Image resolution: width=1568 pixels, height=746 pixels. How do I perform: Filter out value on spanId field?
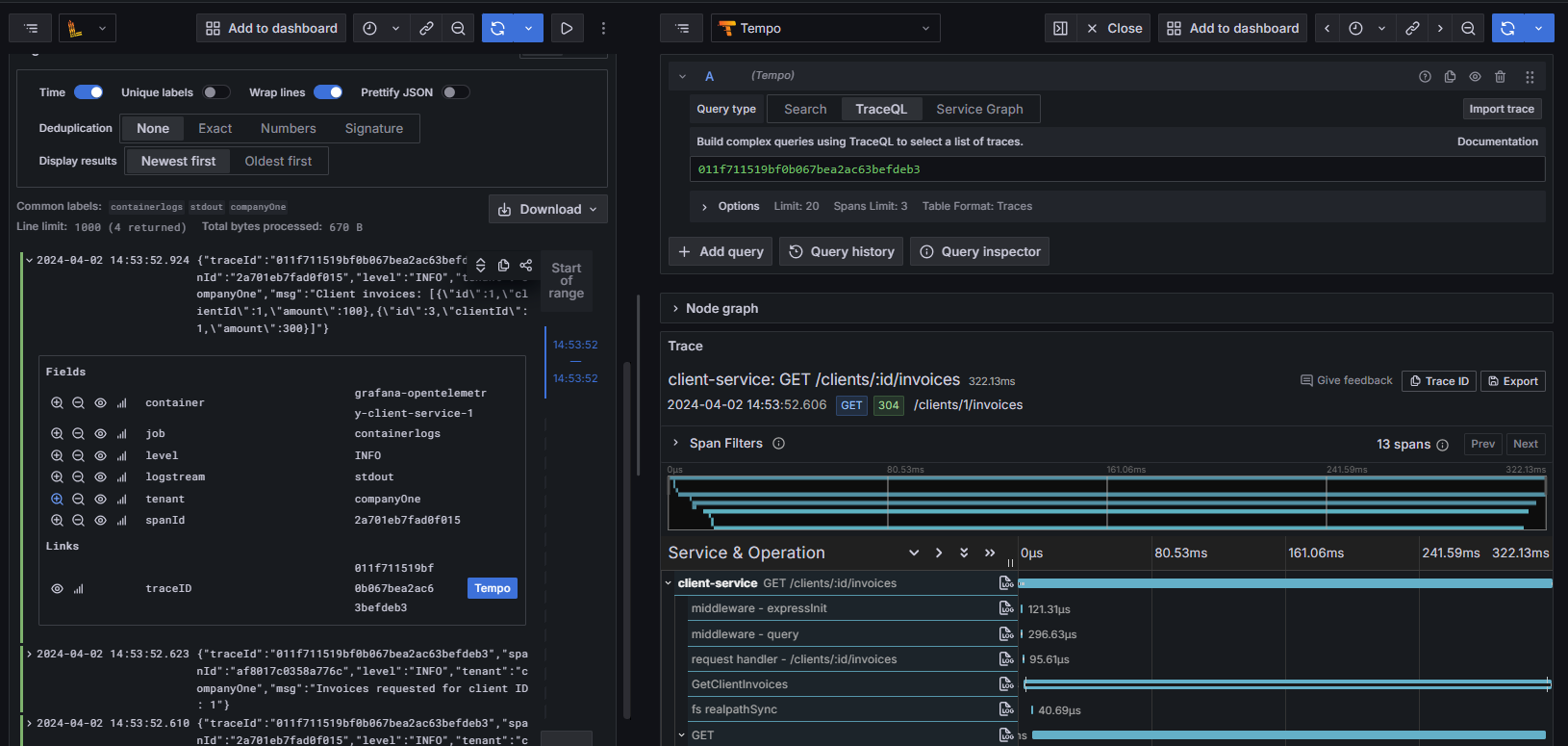point(78,521)
